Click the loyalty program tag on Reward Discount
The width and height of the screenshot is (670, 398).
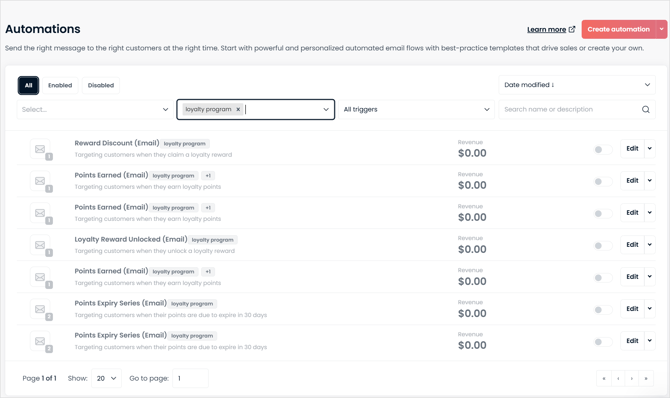coord(185,144)
